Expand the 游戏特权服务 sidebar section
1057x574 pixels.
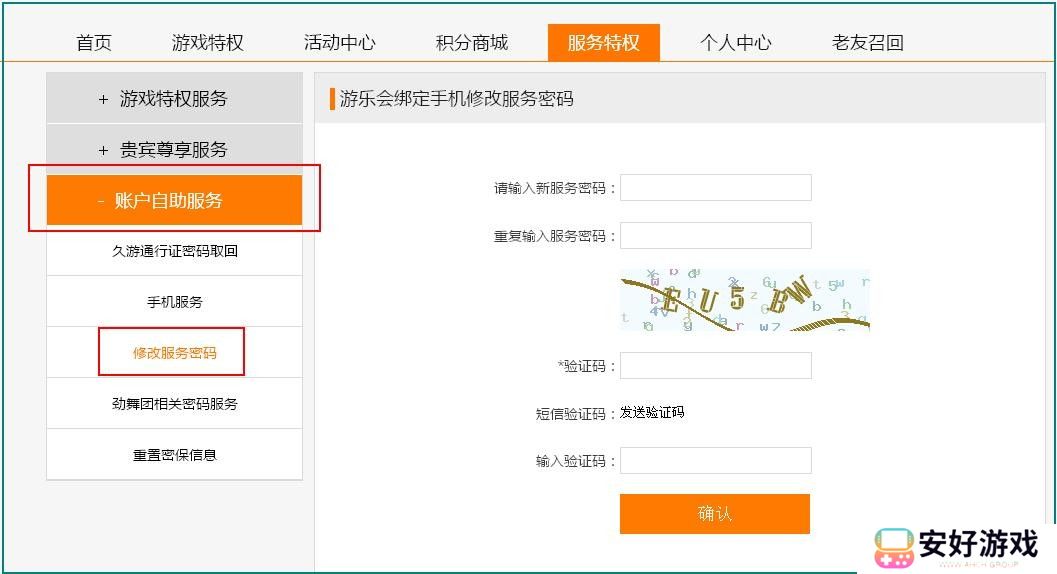click(174, 98)
